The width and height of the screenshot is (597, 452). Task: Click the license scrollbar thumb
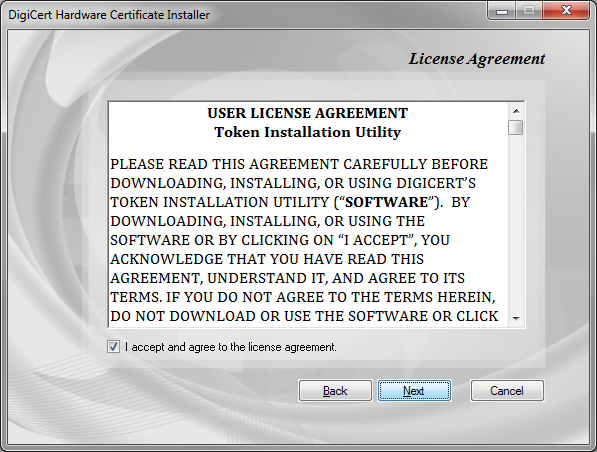click(516, 128)
